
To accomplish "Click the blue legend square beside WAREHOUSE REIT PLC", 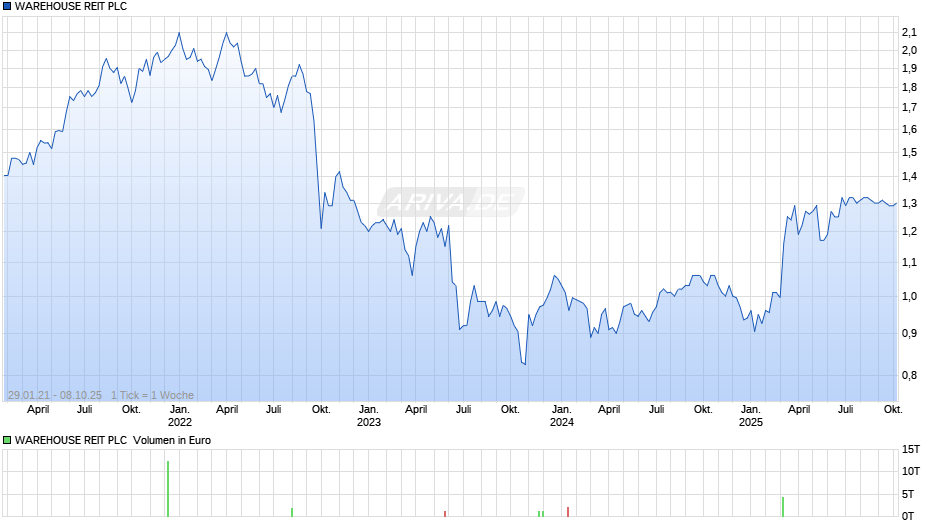I will coord(7,7).
